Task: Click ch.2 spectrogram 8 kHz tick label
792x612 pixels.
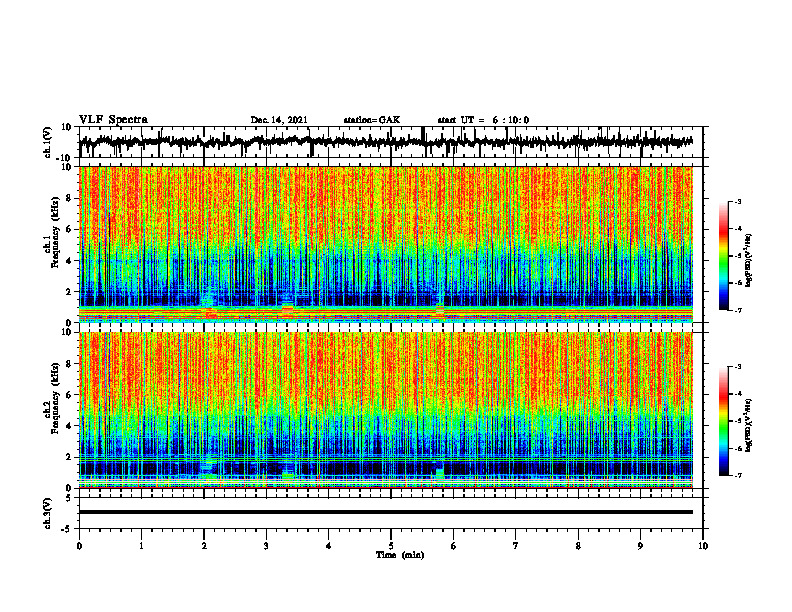Action: 69,364
